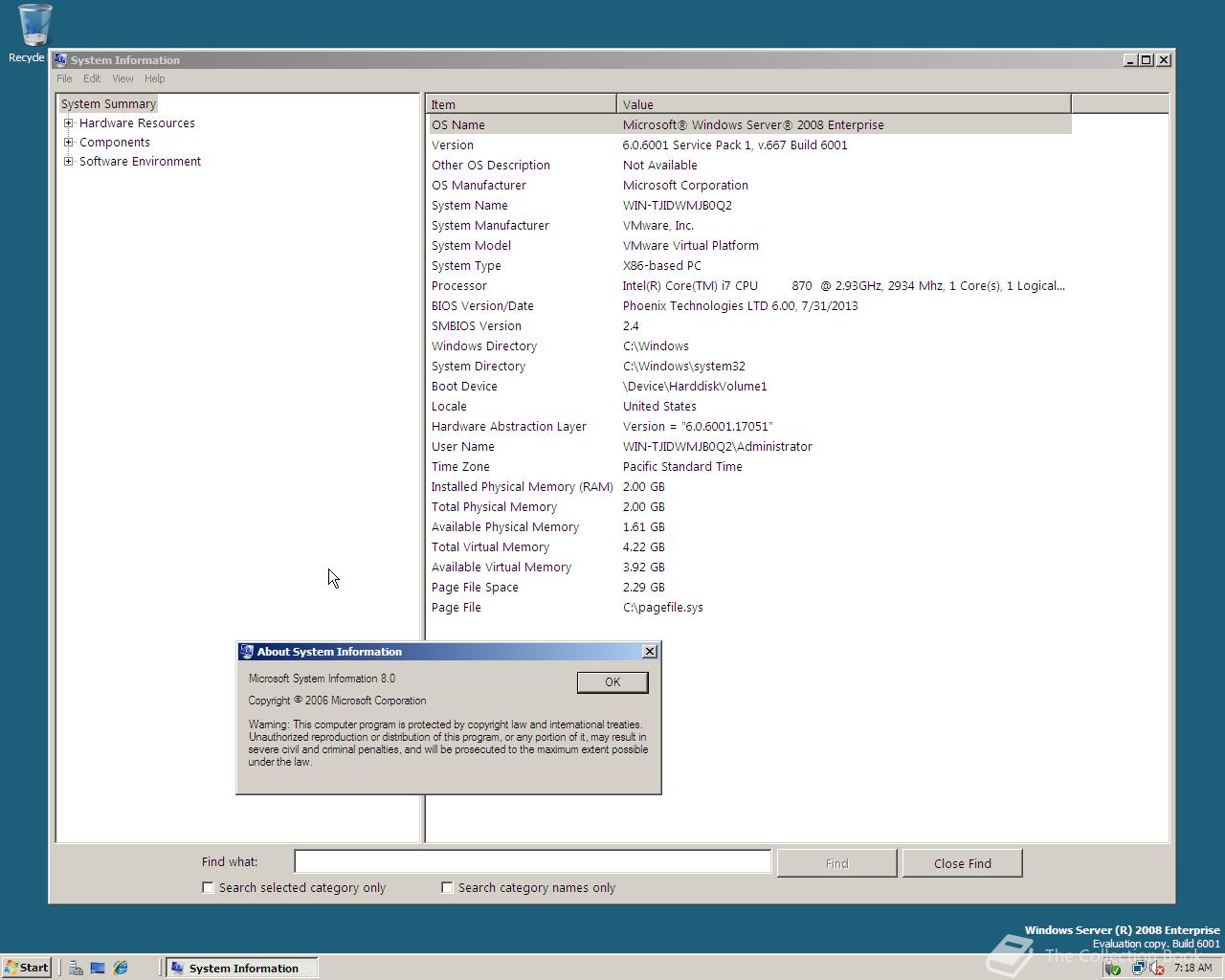The height and width of the screenshot is (980, 1225).
Task: Click the System Manufacturer item
Action: click(x=490, y=225)
